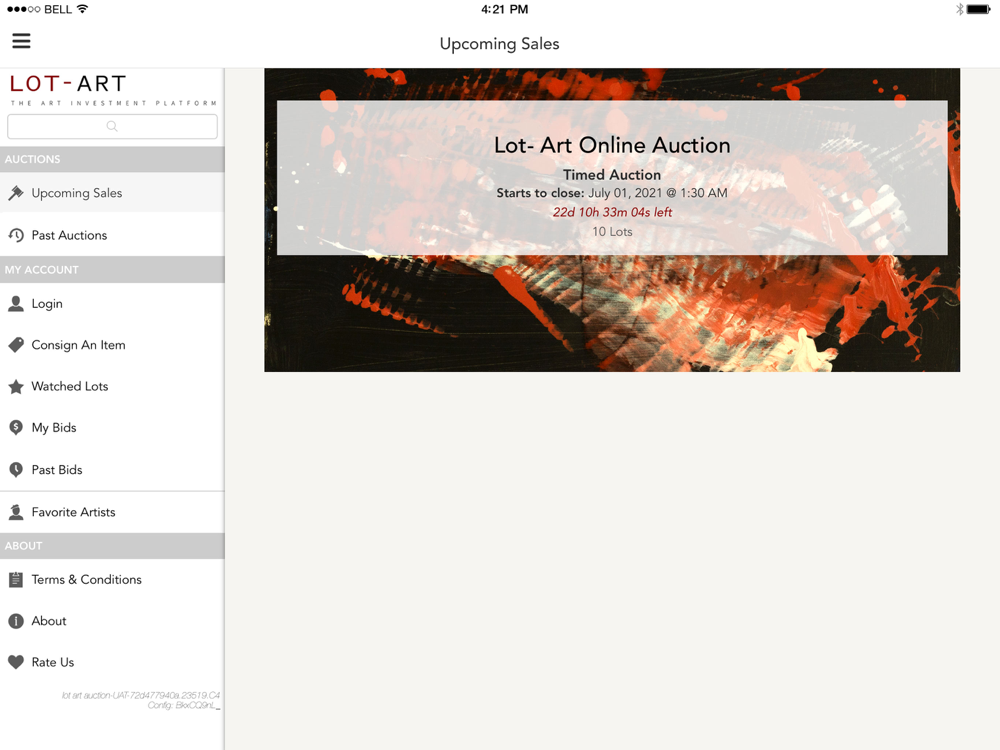Click the clock pin icon beside Past Bids

(16, 470)
